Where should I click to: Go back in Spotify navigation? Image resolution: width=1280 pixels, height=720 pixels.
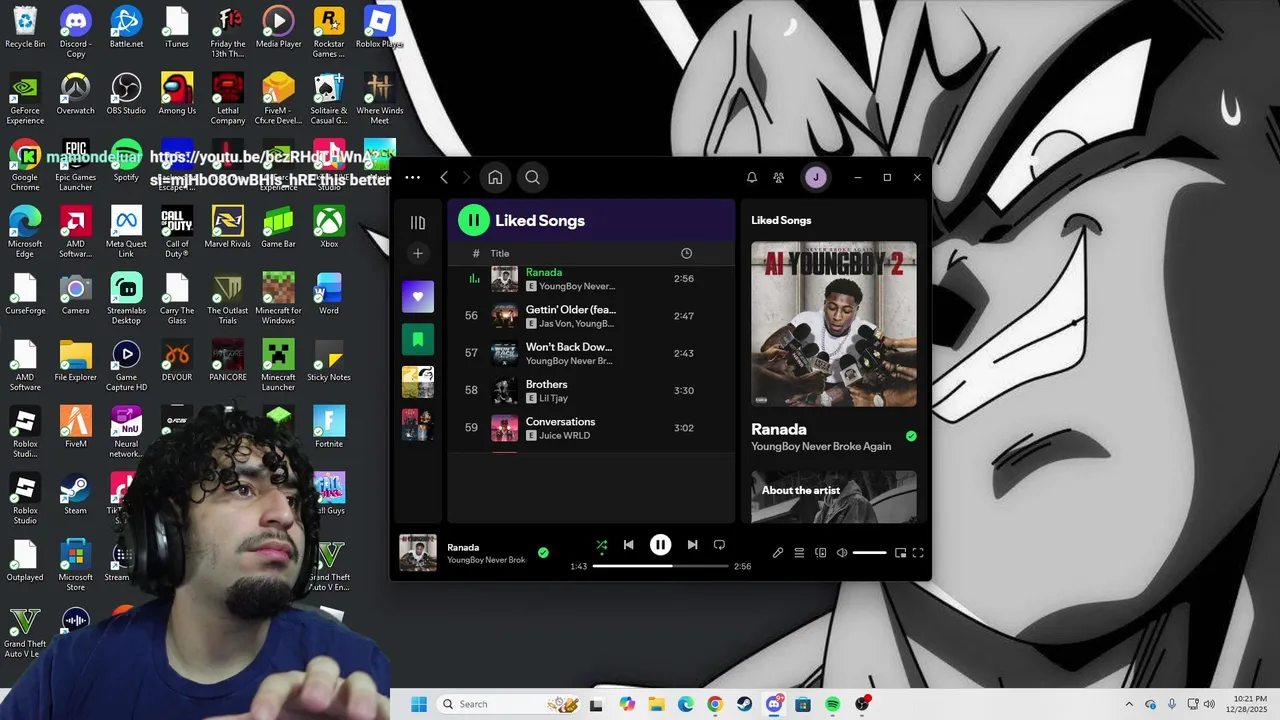(444, 178)
